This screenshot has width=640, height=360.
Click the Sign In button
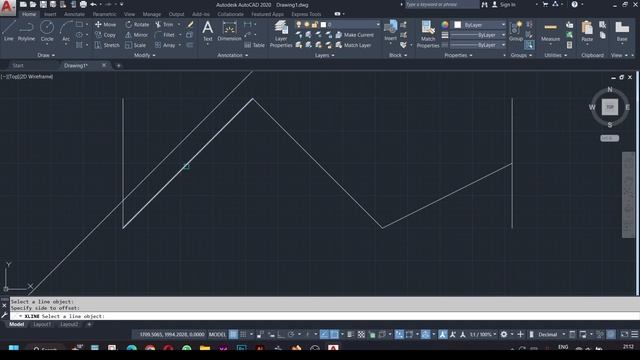click(504, 4)
